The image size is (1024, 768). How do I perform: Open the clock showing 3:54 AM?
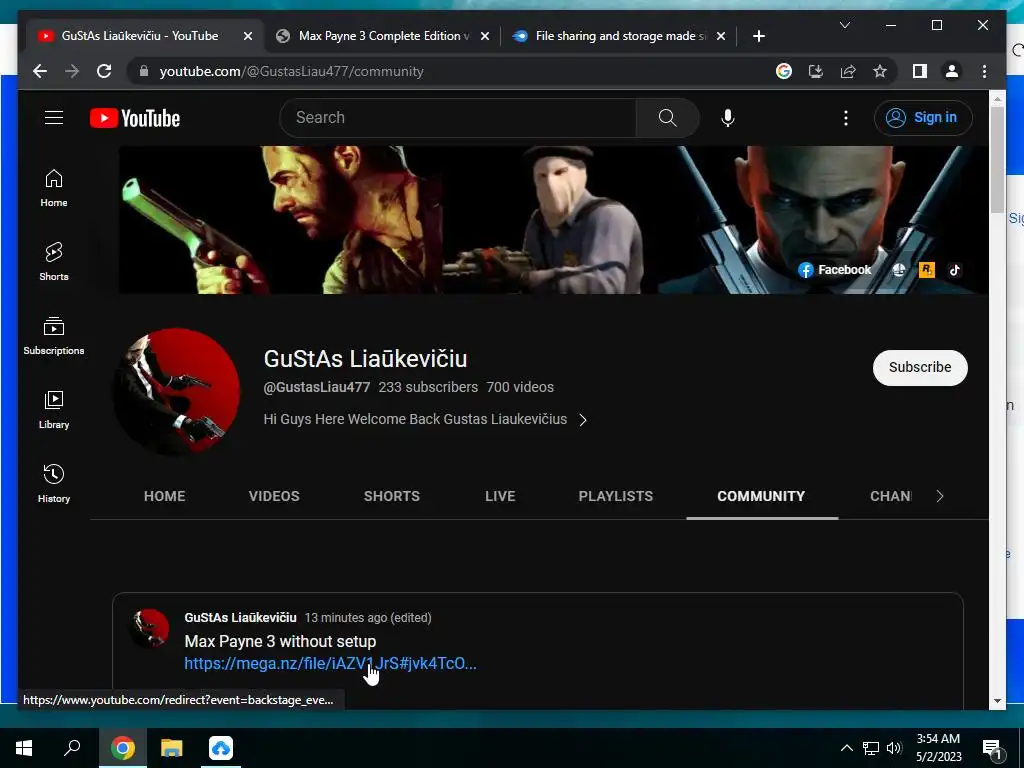pyautogui.click(x=938, y=748)
